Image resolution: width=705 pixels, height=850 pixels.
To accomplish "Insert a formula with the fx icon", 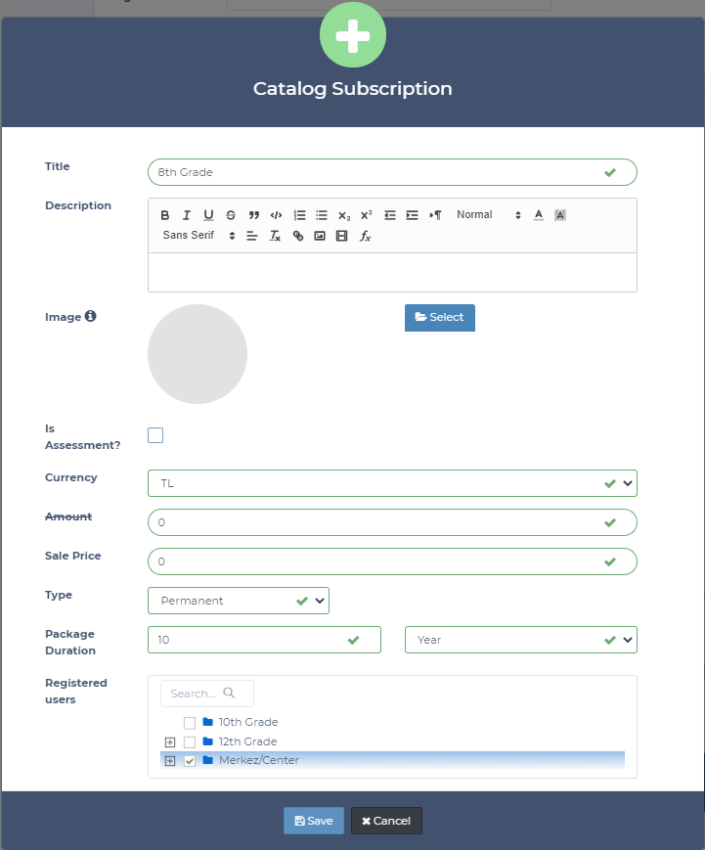I will pos(365,236).
